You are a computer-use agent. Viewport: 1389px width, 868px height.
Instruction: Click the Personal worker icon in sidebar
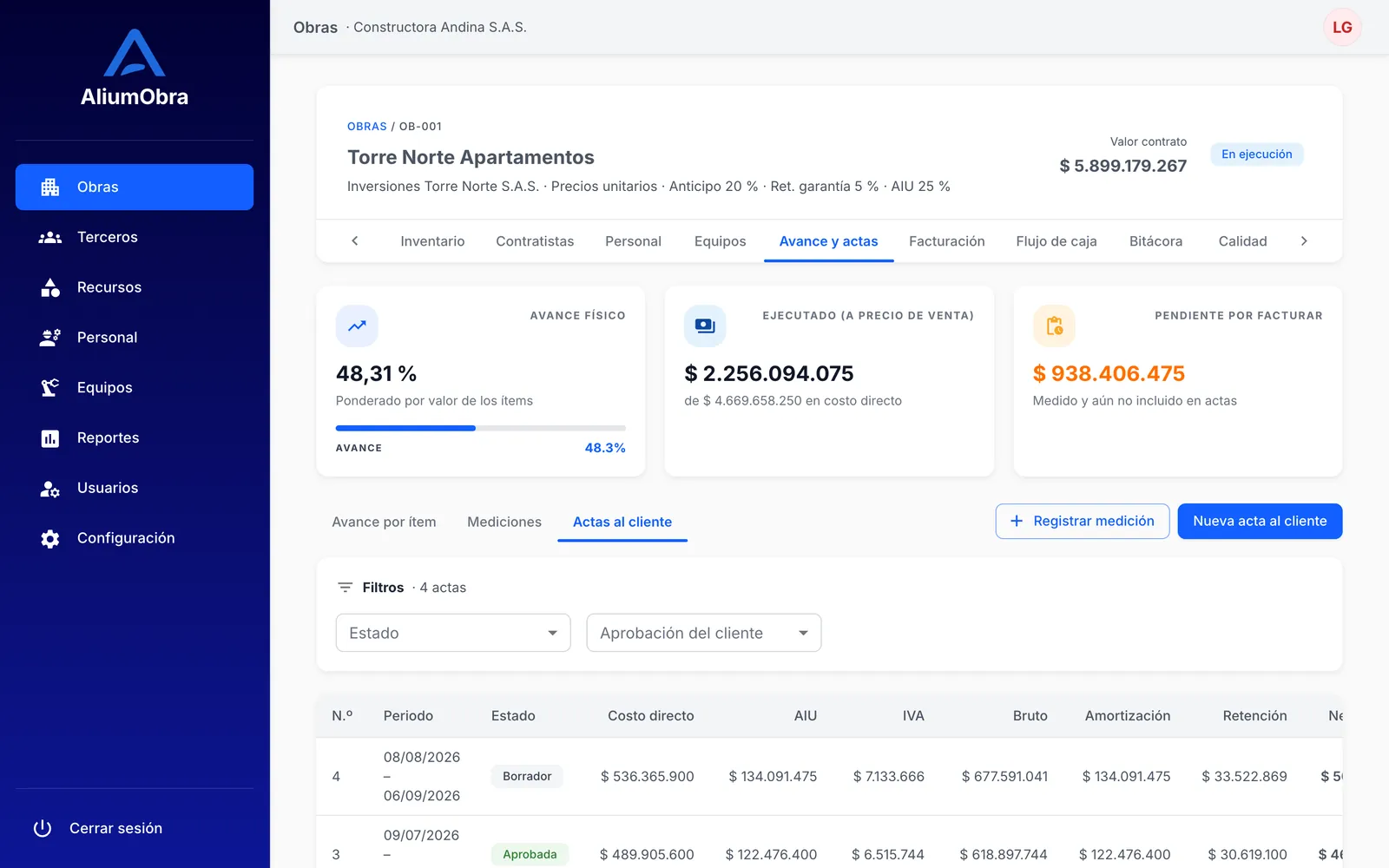(x=50, y=338)
